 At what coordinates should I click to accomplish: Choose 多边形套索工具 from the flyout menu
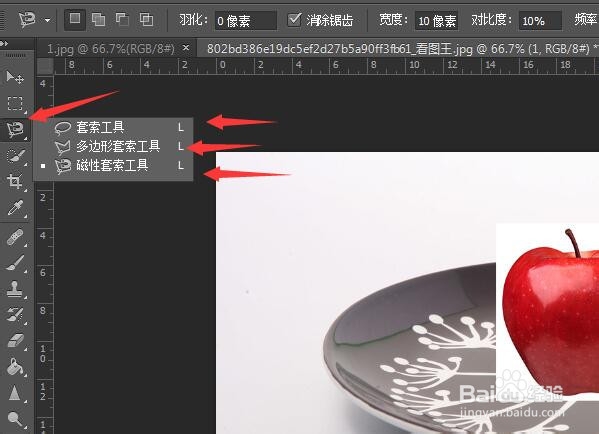[x=113, y=146]
